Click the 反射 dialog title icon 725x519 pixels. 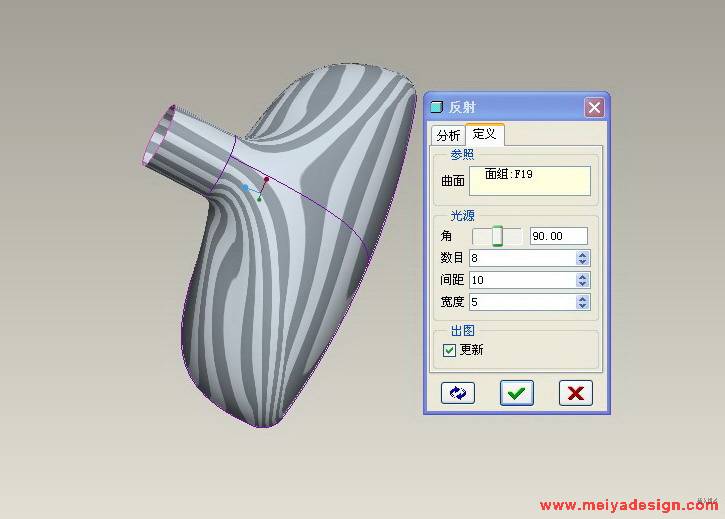pyautogui.click(x=436, y=107)
